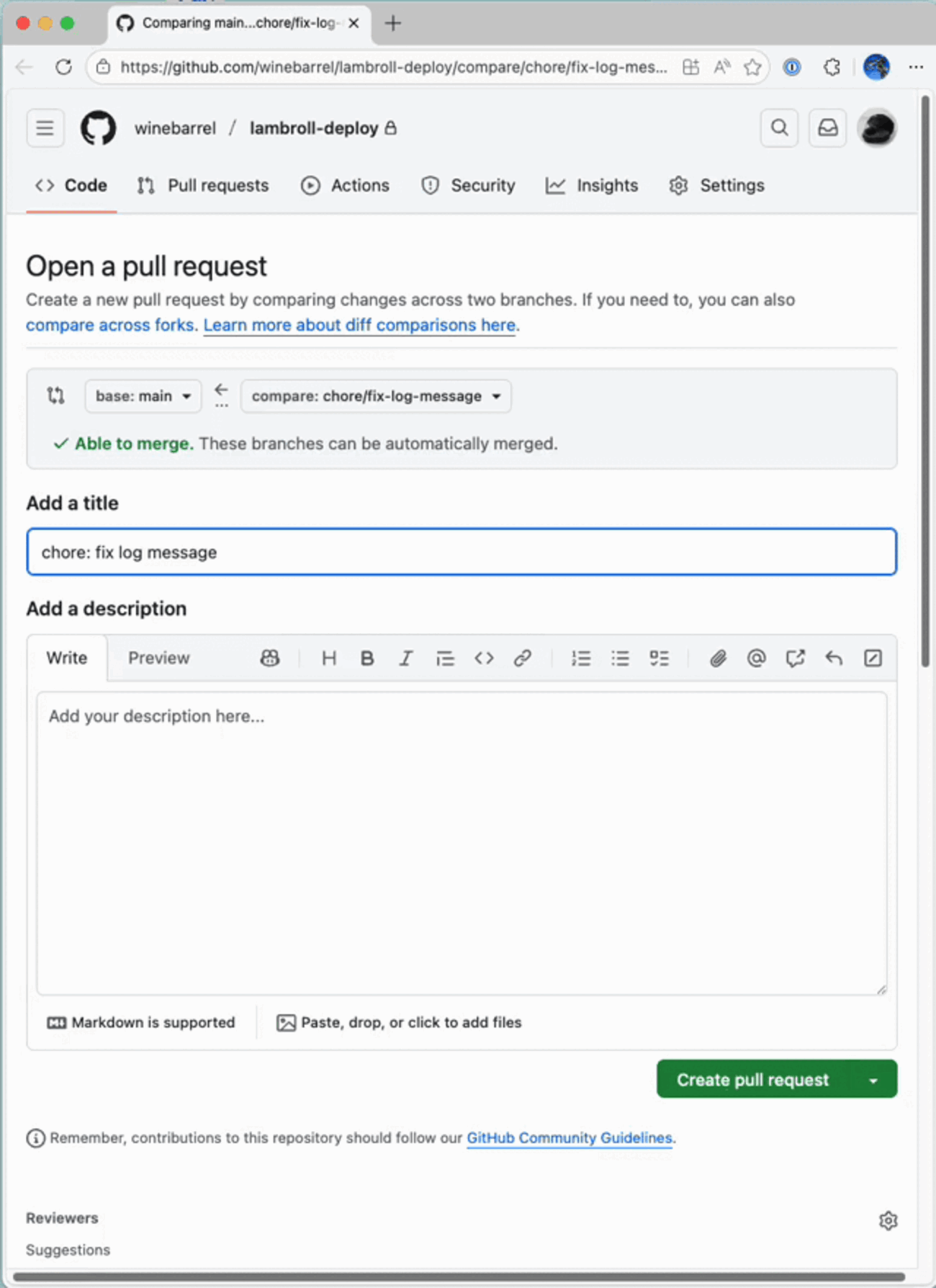Open the Pull requests tab
The height and width of the screenshot is (1288, 936).
point(203,186)
